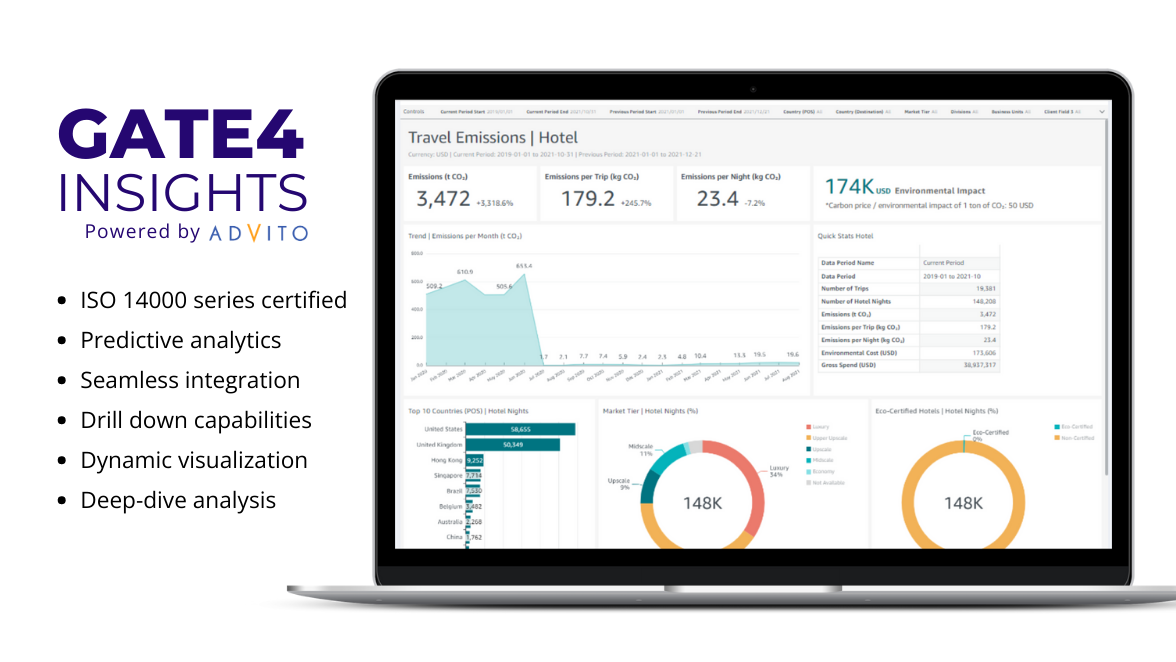Select the Australia bar 2,268
The image size is (1176, 662).
tap(469, 522)
